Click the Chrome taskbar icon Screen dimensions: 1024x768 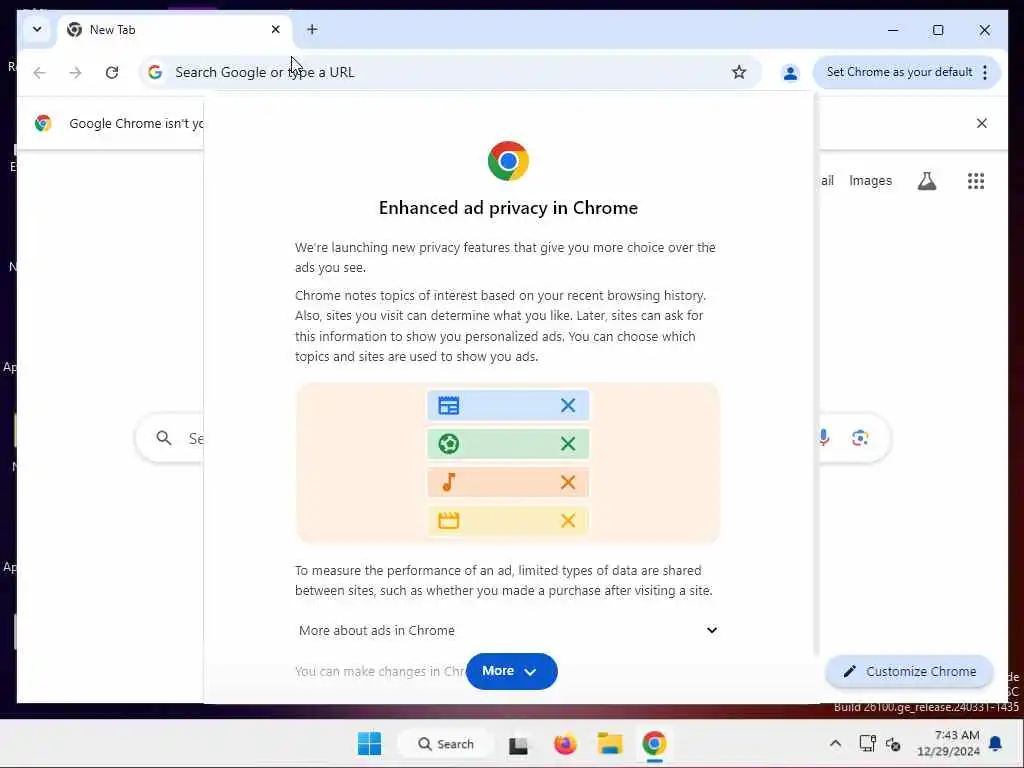click(x=654, y=744)
